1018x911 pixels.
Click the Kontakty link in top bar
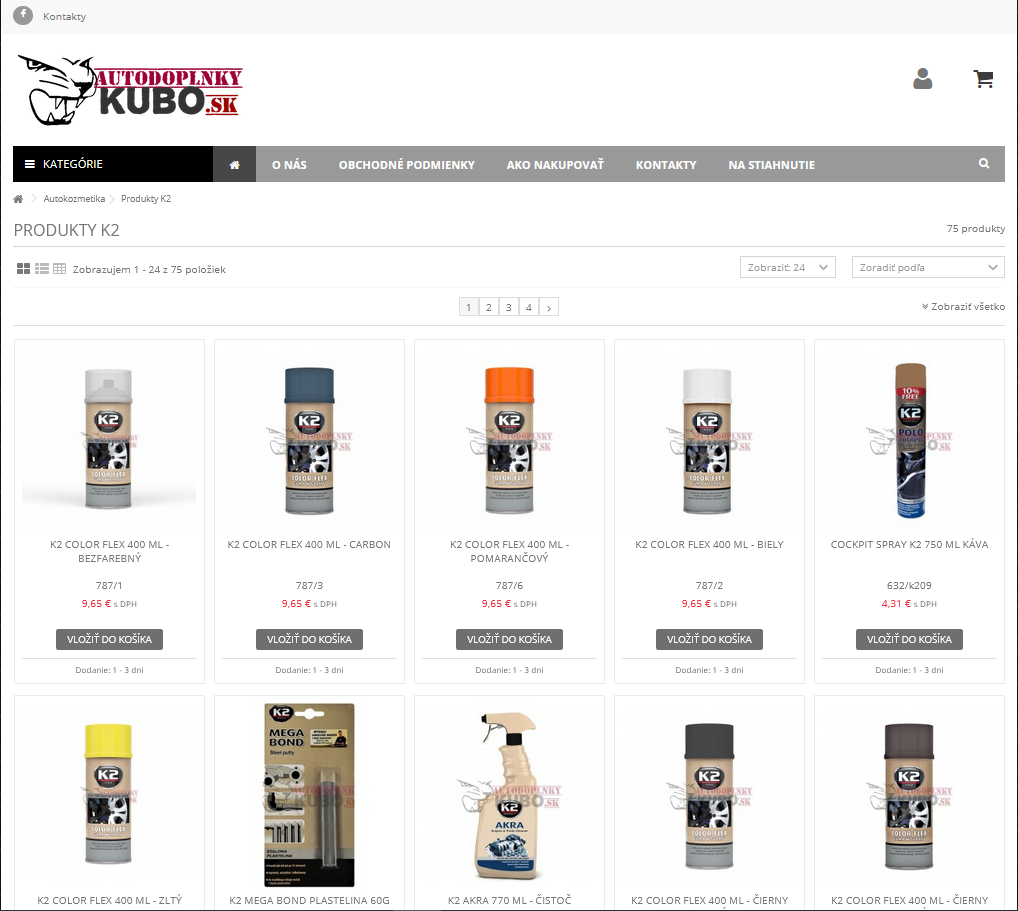tap(64, 16)
